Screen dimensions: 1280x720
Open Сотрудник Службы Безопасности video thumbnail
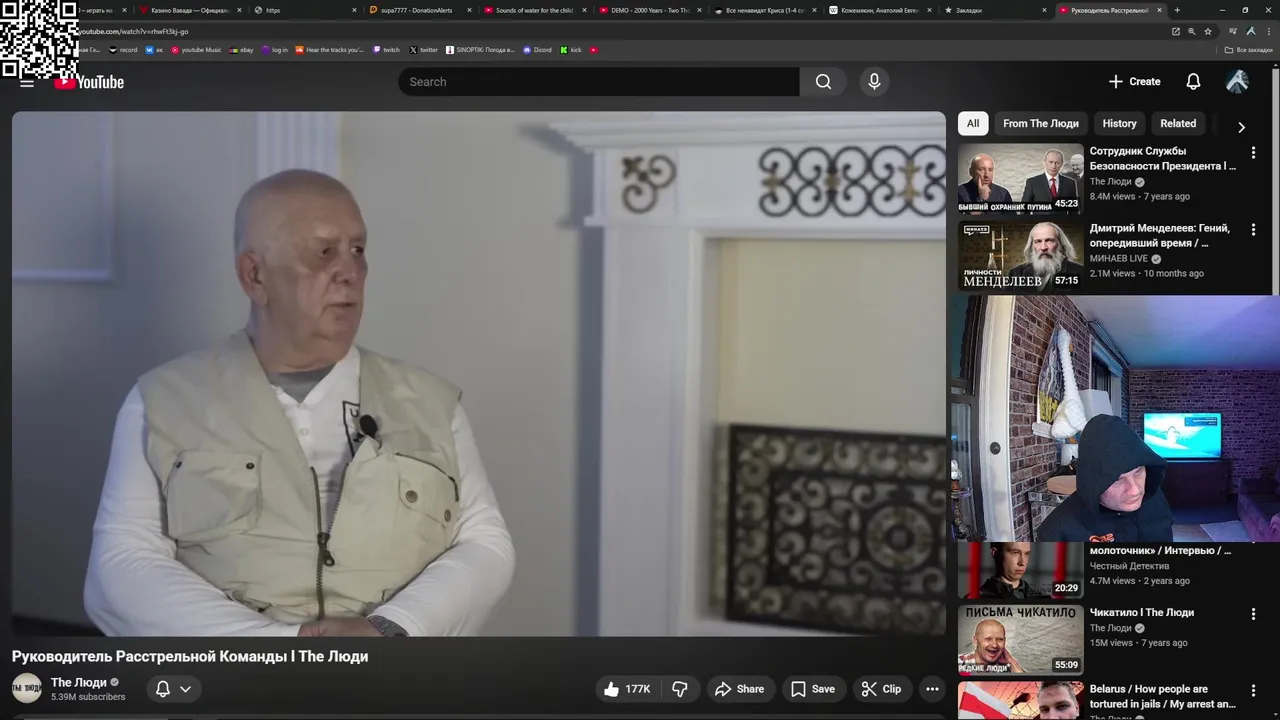[x=1020, y=178]
